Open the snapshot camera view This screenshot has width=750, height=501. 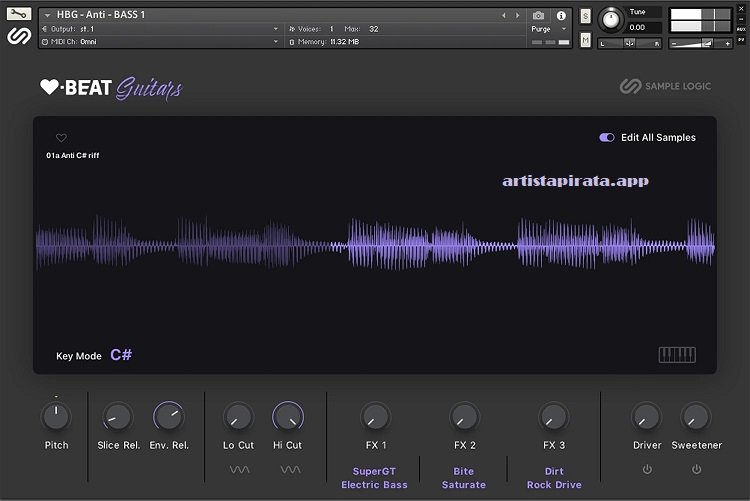[x=538, y=16]
